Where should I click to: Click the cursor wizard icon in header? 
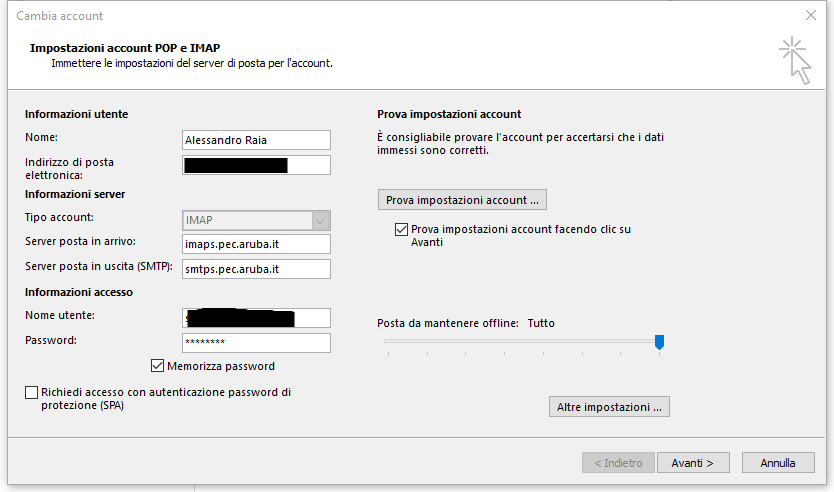795,60
